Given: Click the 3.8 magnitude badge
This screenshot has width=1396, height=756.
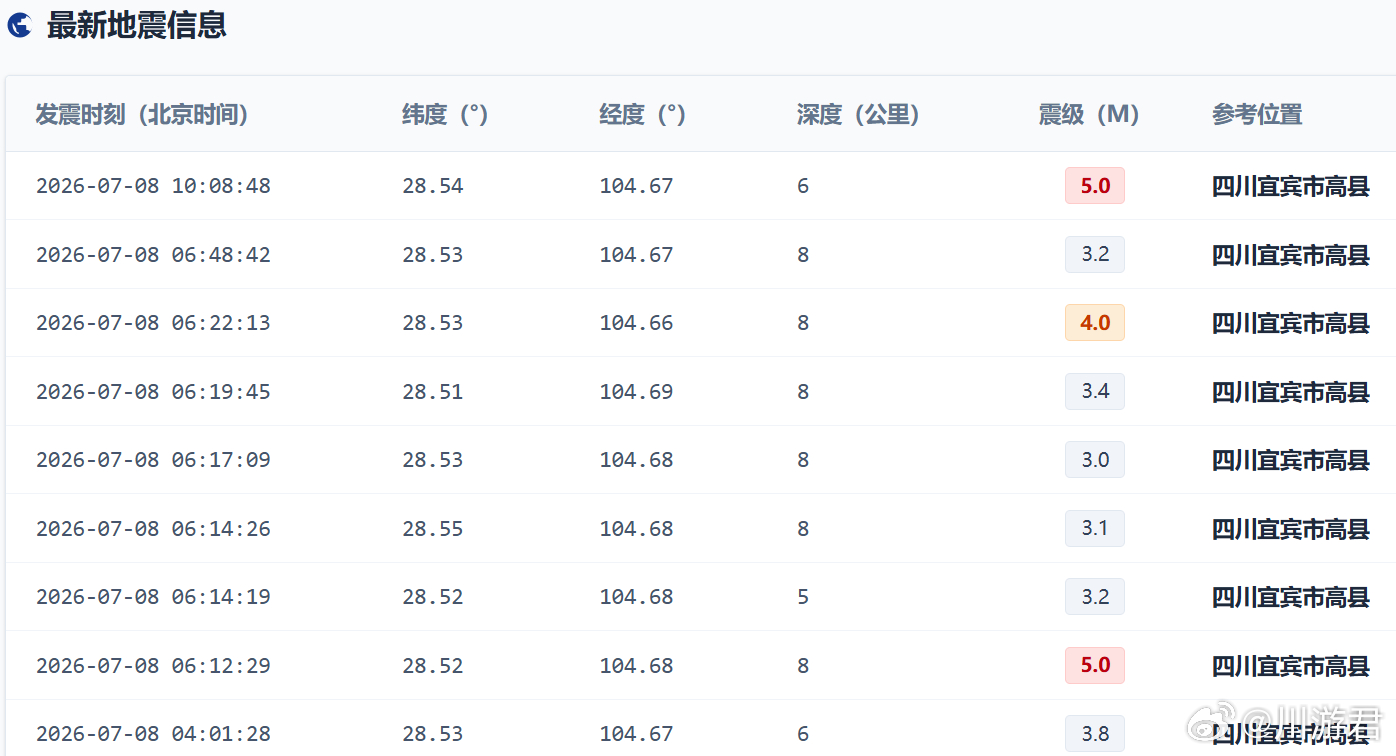Looking at the screenshot, I should pyautogui.click(x=1095, y=734).
